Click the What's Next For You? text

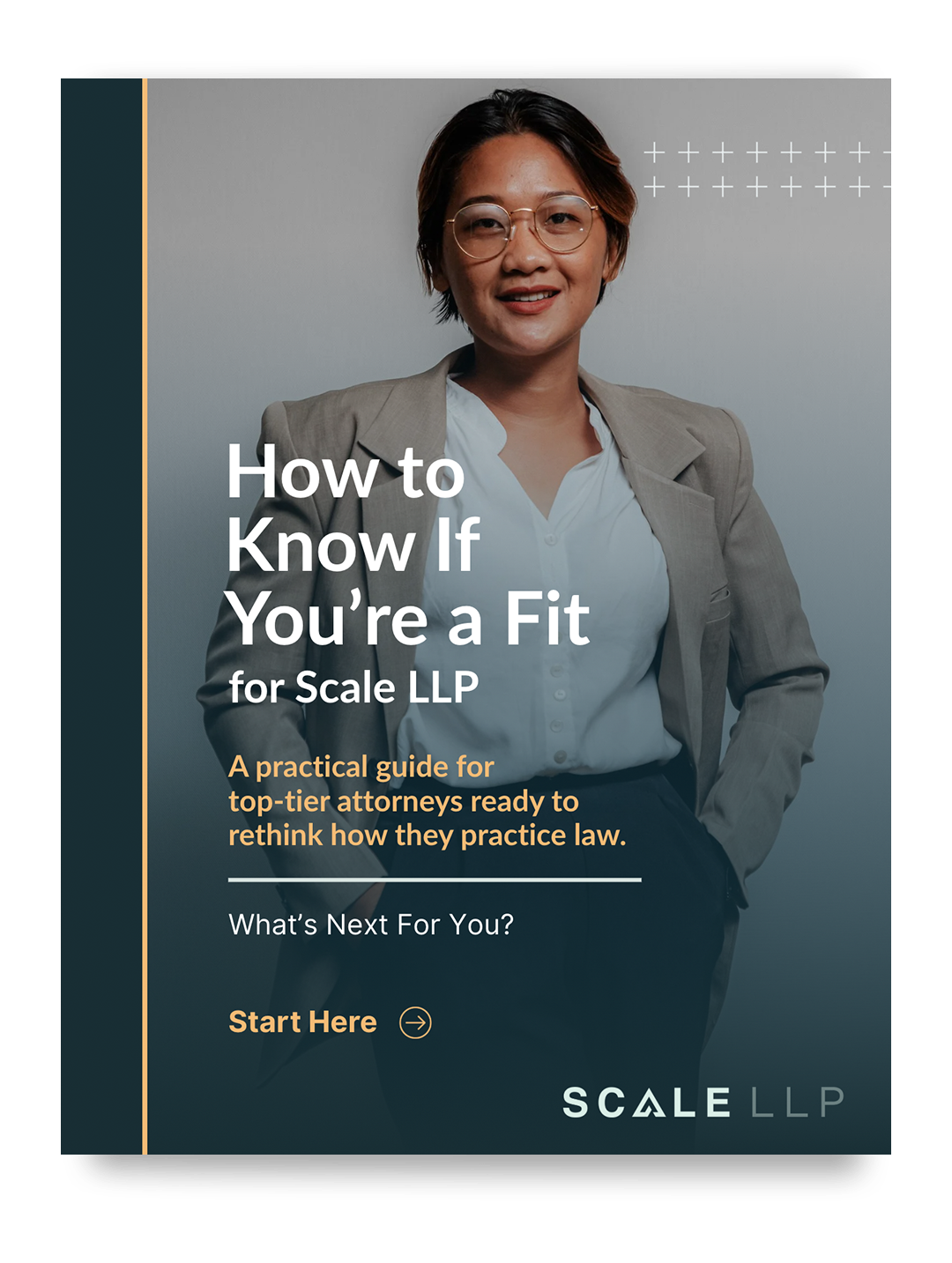[371, 925]
